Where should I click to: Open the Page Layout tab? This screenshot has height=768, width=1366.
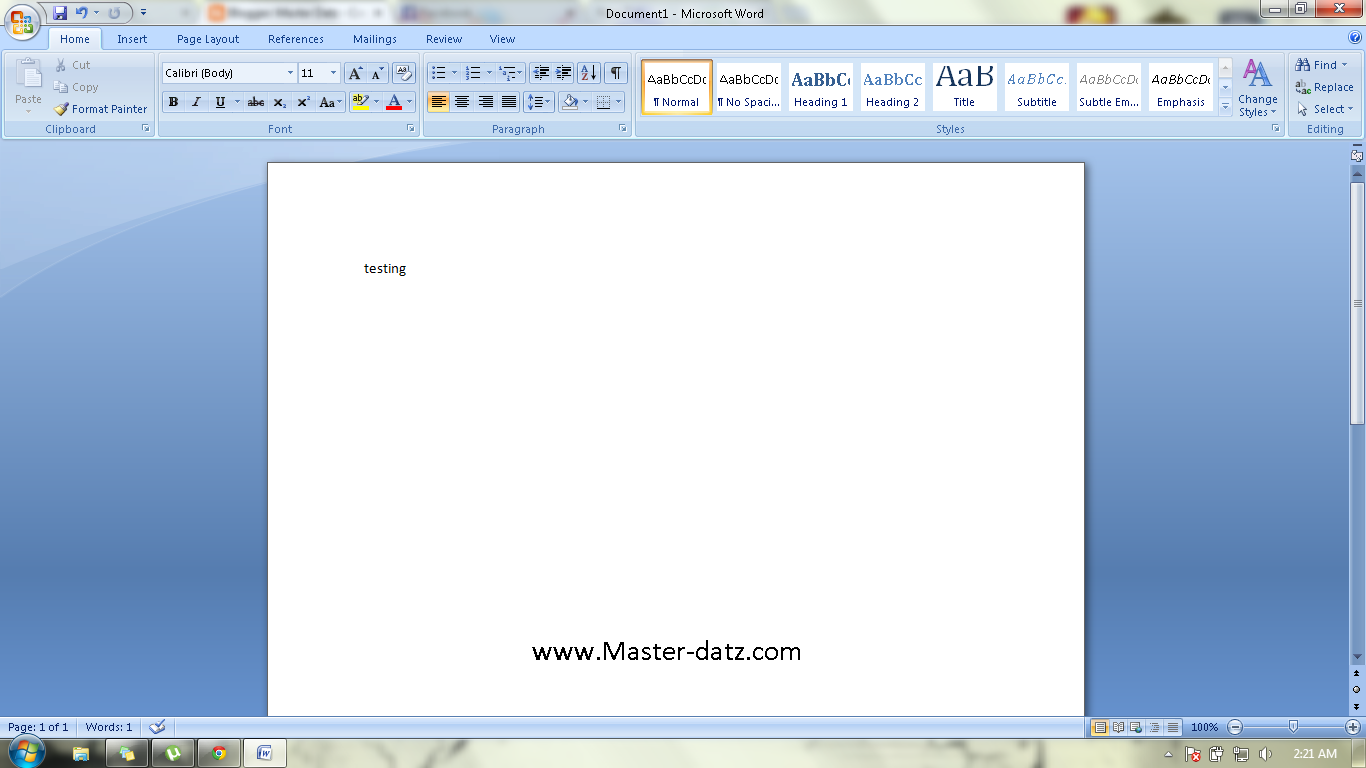click(208, 39)
